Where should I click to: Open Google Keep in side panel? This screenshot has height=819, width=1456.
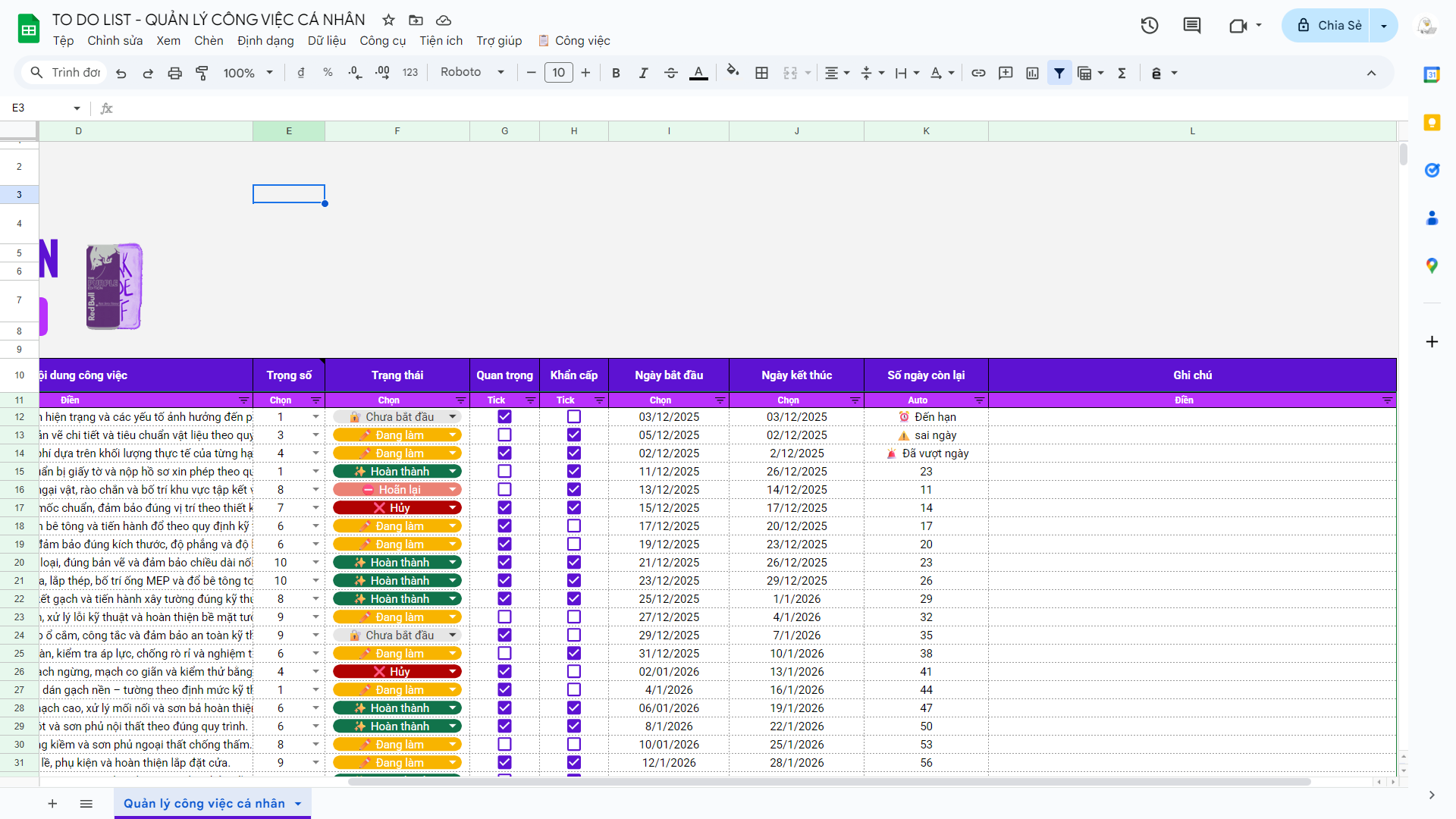click(1432, 122)
